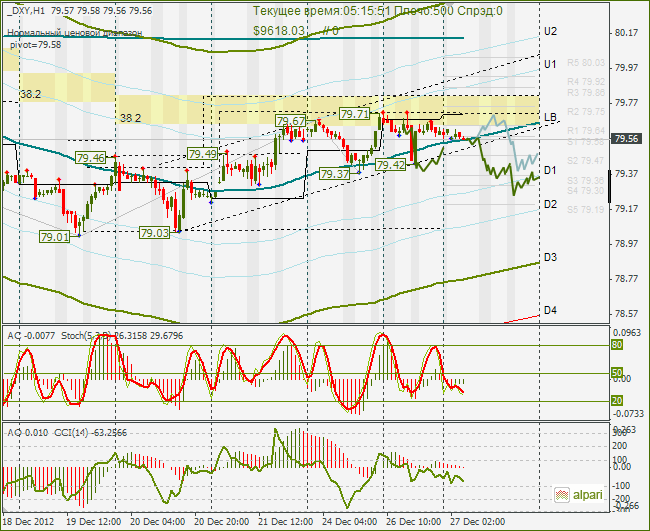
Task: Click the alpari logo
Action: (x=579, y=495)
